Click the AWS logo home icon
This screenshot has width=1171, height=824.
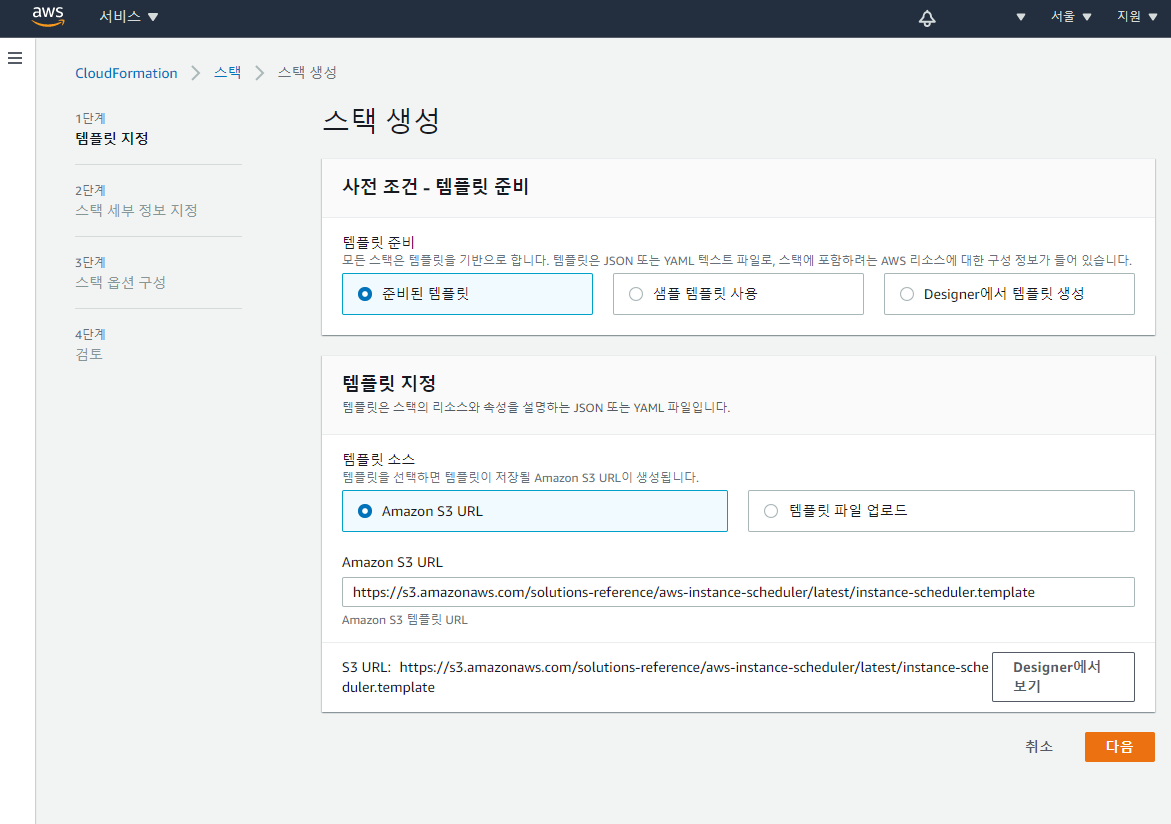pos(49,16)
